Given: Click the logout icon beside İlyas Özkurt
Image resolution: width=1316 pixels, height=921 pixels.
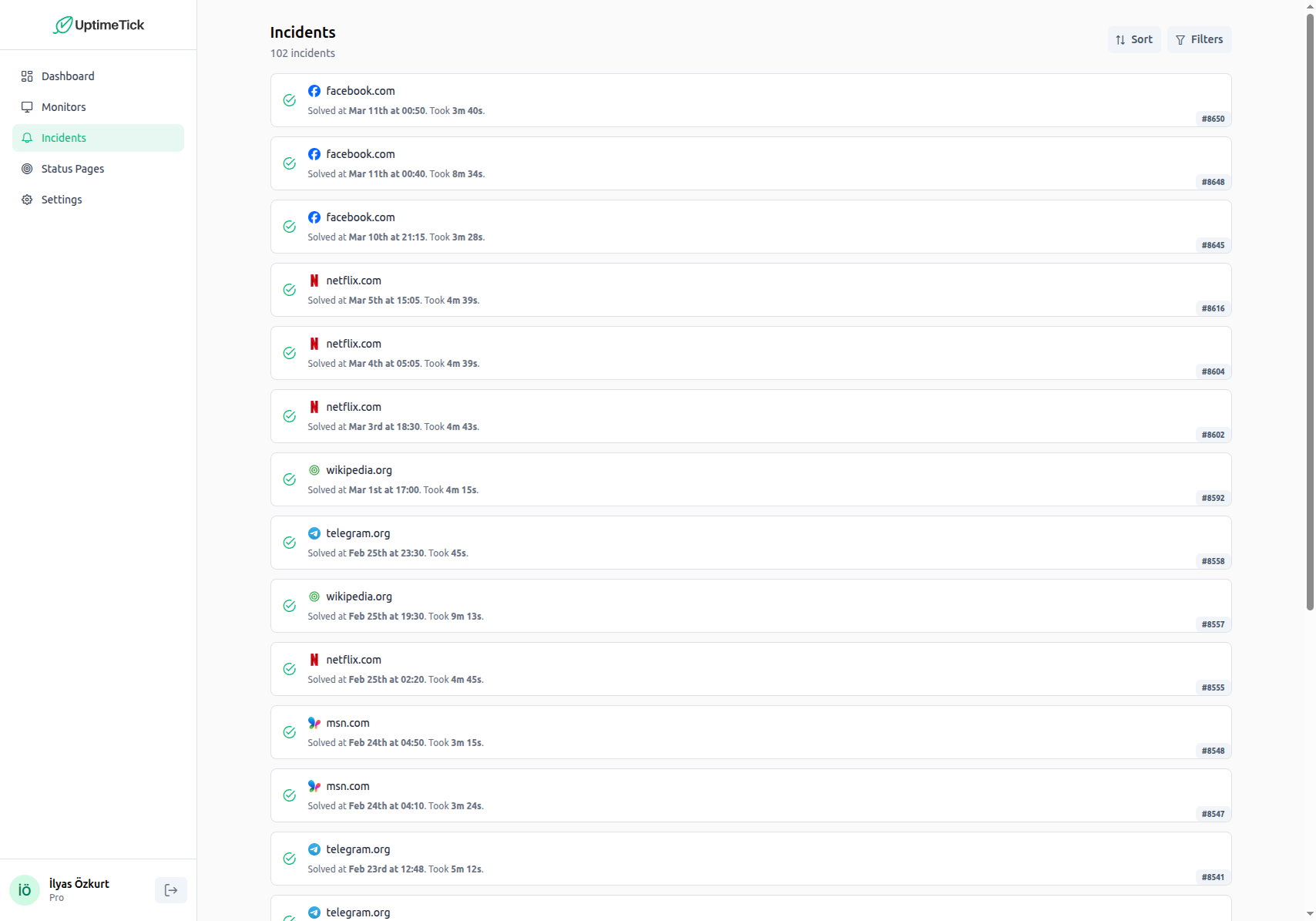Looking at the screenshot, I should click(x=171, y=890).
